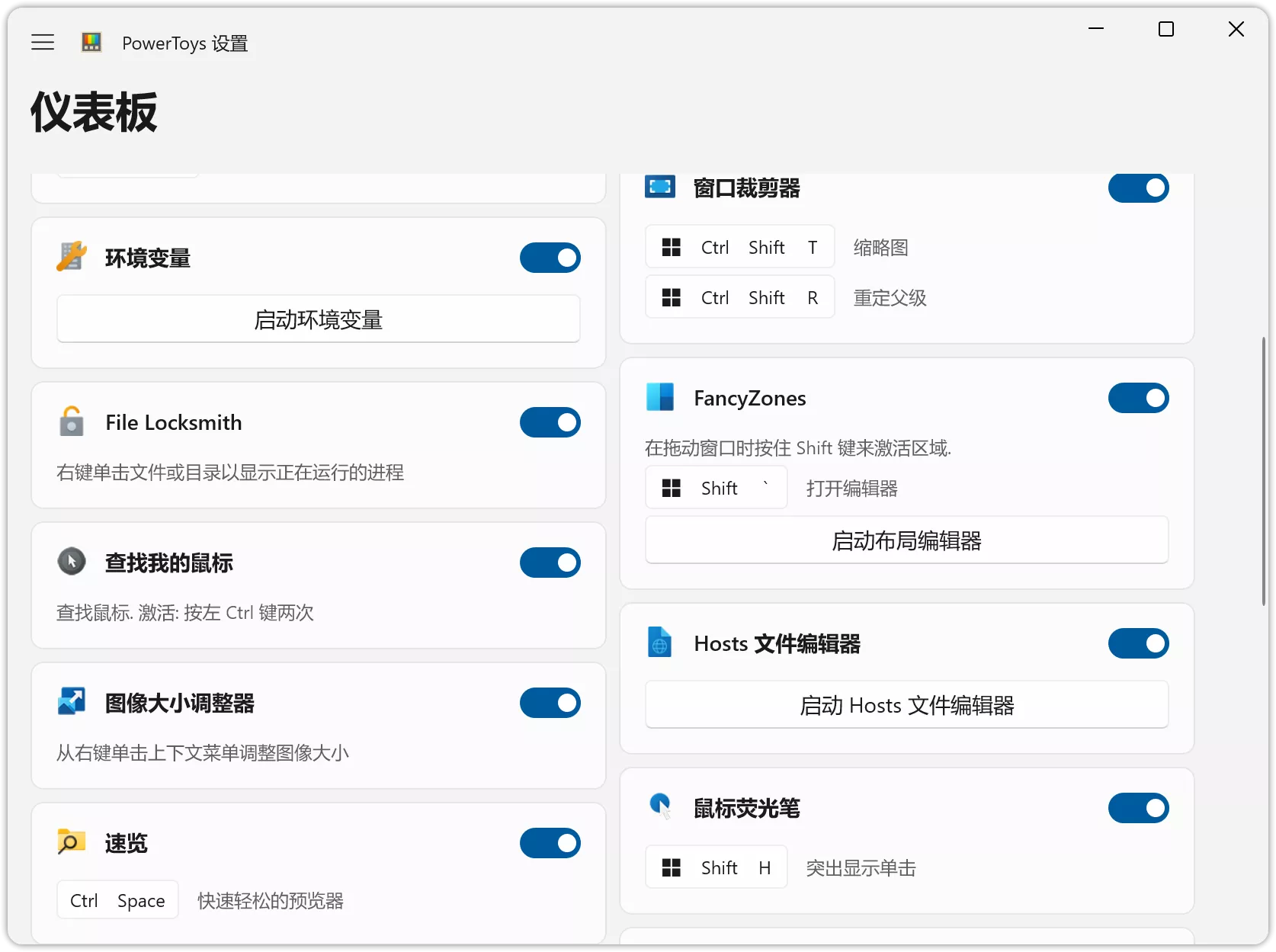Image resolution: width=1276 pixels, height=952 pixels.
Task: Click the File Locksmith padlock icon
Action: click(71, 422)
